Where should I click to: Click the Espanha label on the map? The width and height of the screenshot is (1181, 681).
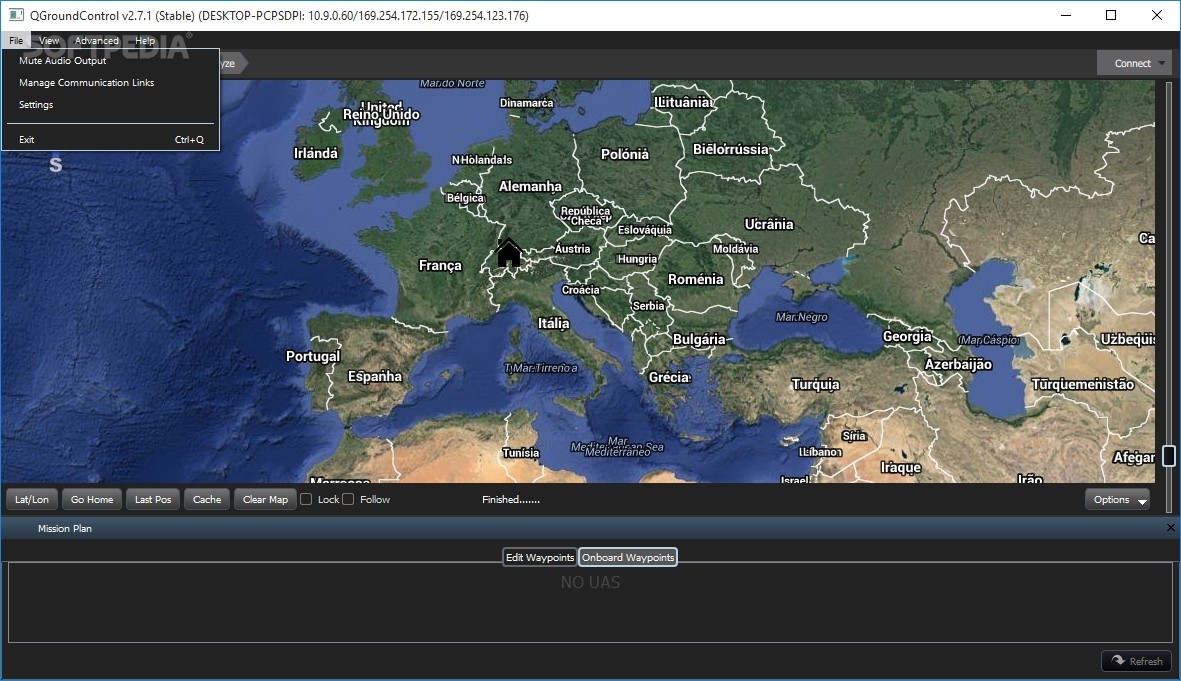[x=374, y=376]
